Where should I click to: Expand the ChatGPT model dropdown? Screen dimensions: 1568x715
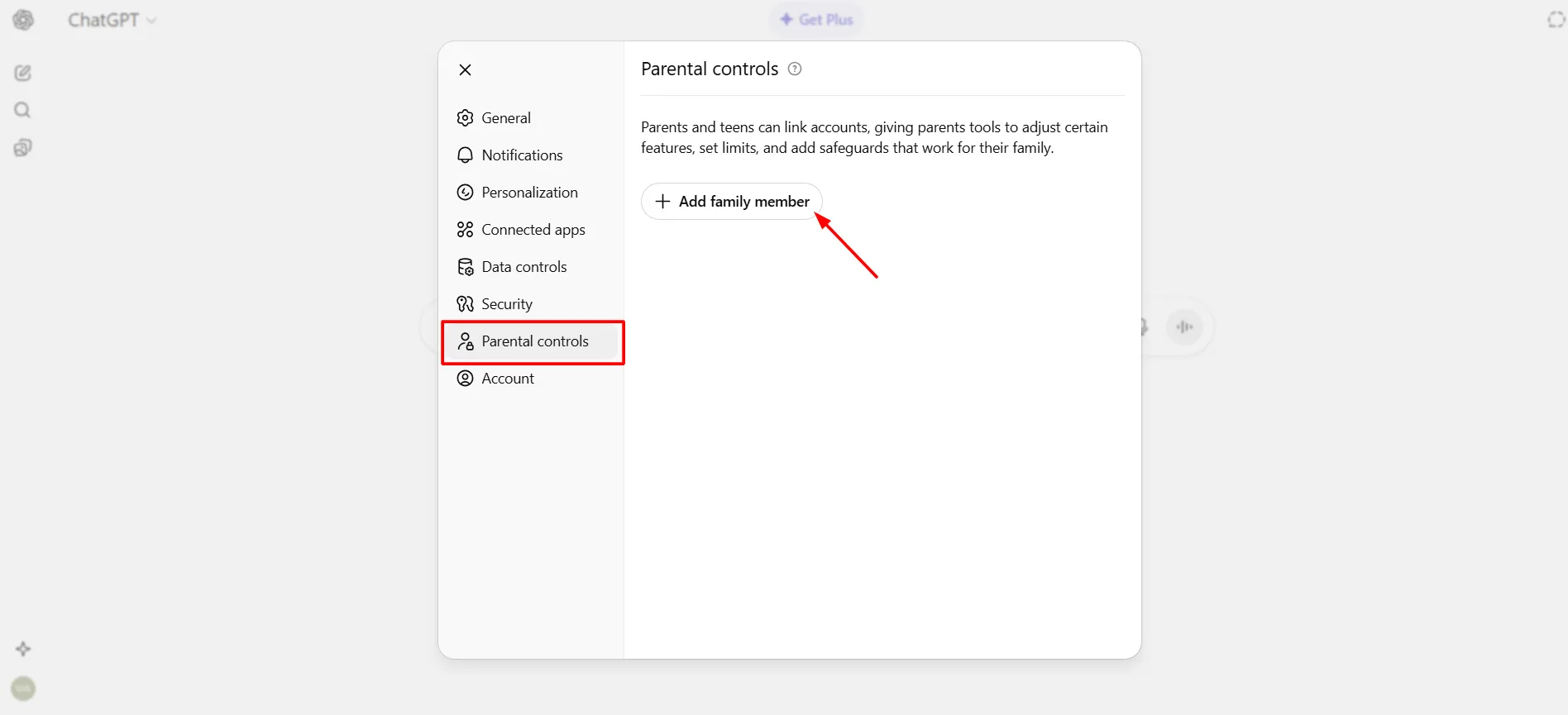click(112, 20)
